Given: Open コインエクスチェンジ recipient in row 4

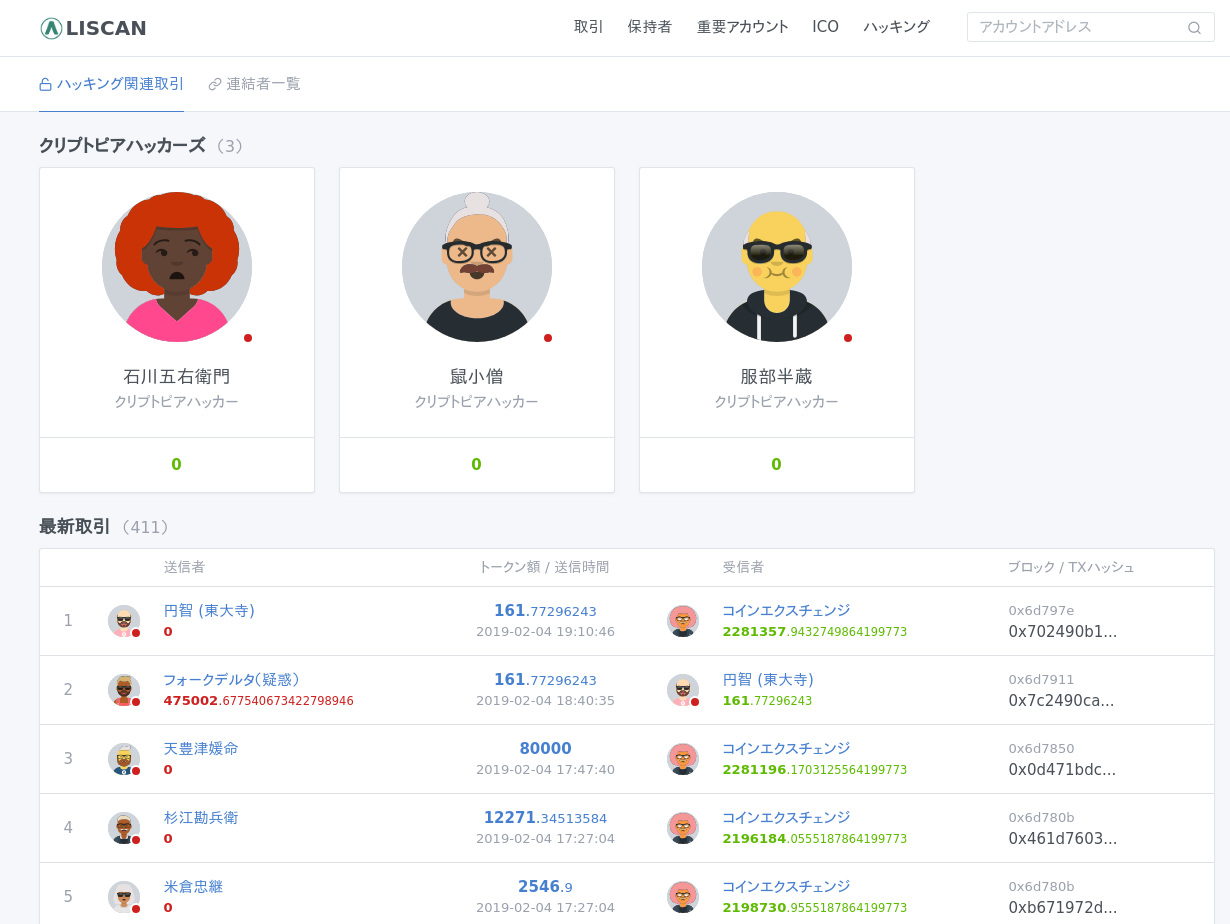Looking at the screenshot, I should 786,817.
